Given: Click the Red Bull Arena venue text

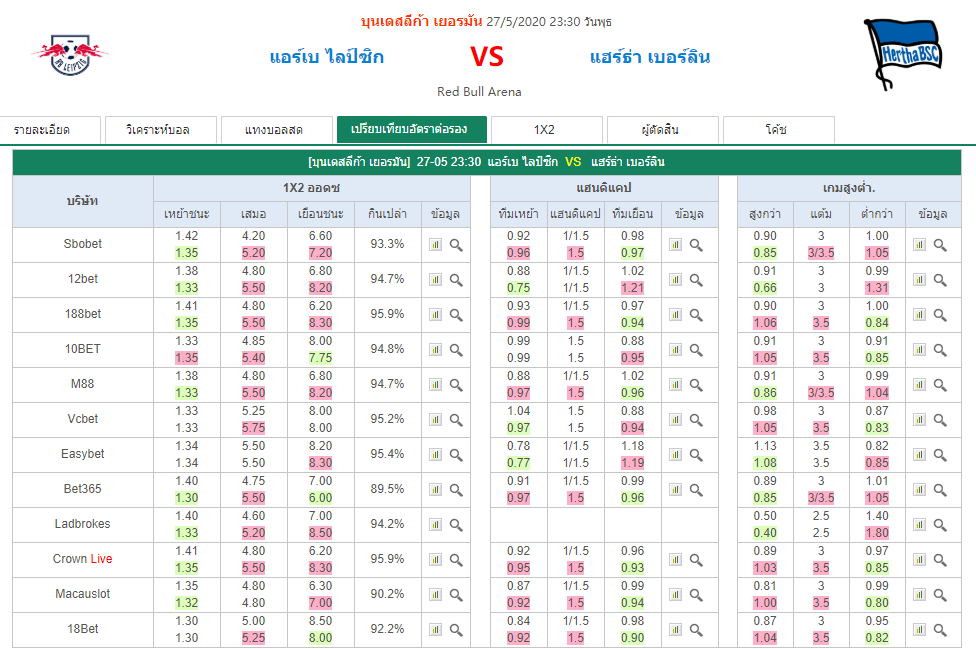Looking at the screenshot, I should tap(479, 91).
